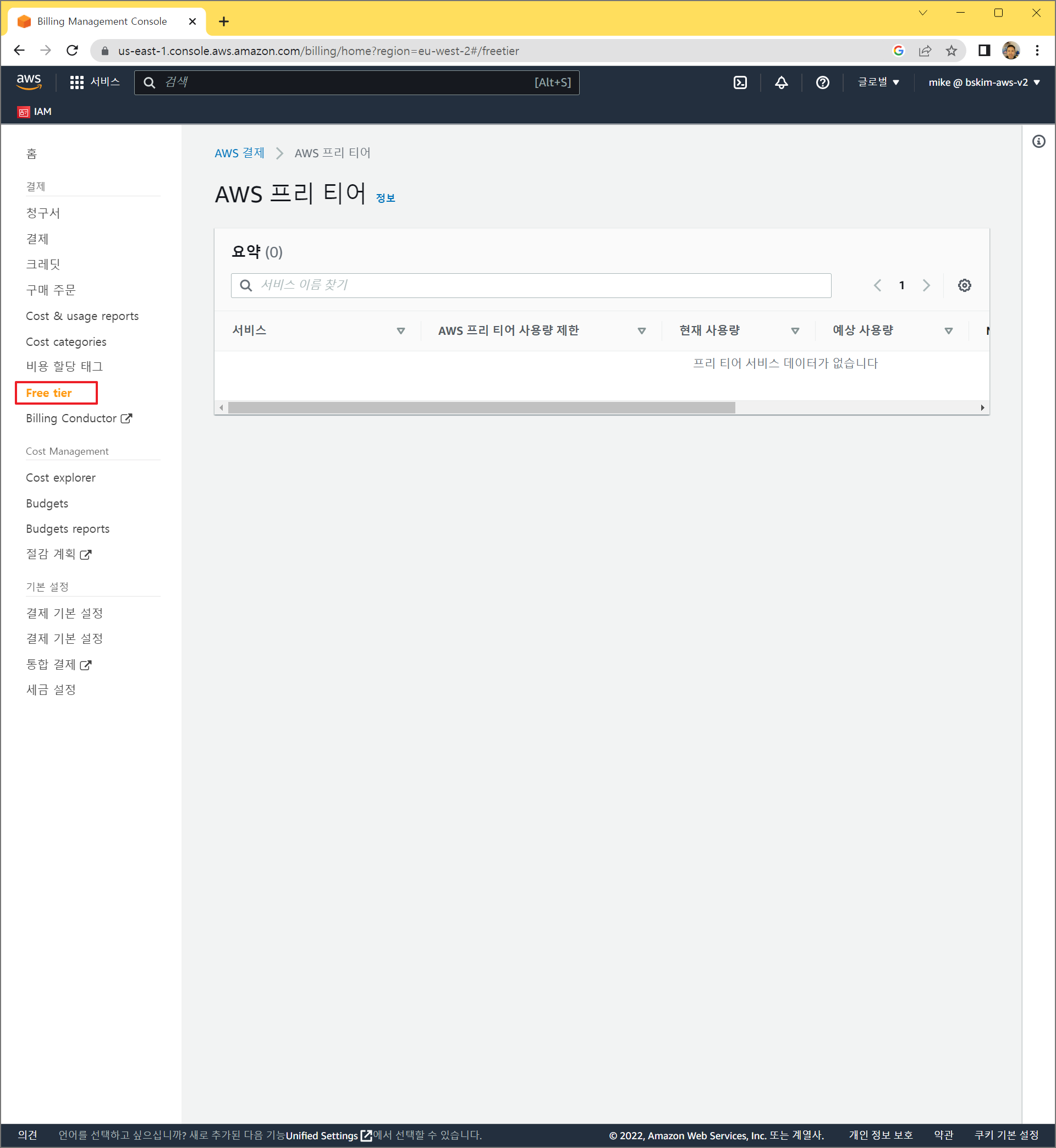Image resolution: width=1056 pixels, height=1148 pixels.
Task: Select 홈 in the sidebar
Action: pos(31,153)
